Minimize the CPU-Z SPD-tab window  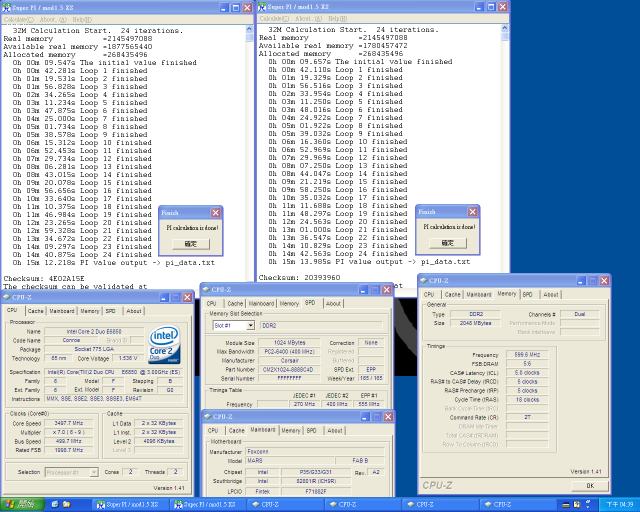[363, 289]
